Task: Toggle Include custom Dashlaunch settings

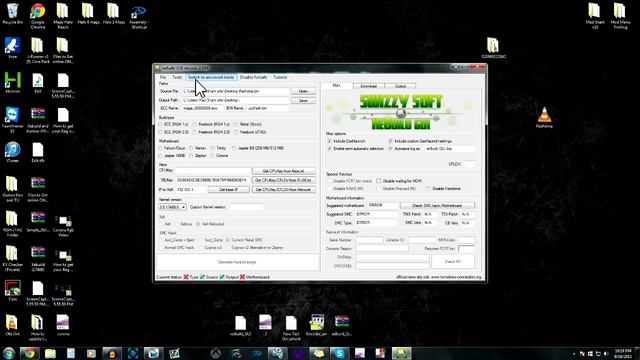Action: pyautogui.click(x=391, y=141)
